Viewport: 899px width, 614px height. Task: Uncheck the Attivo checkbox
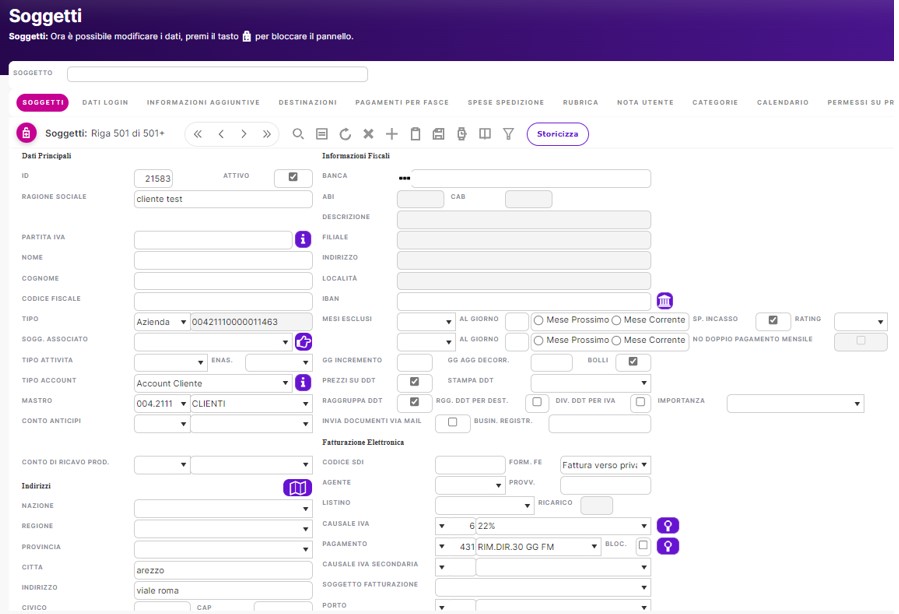(293, 177)
